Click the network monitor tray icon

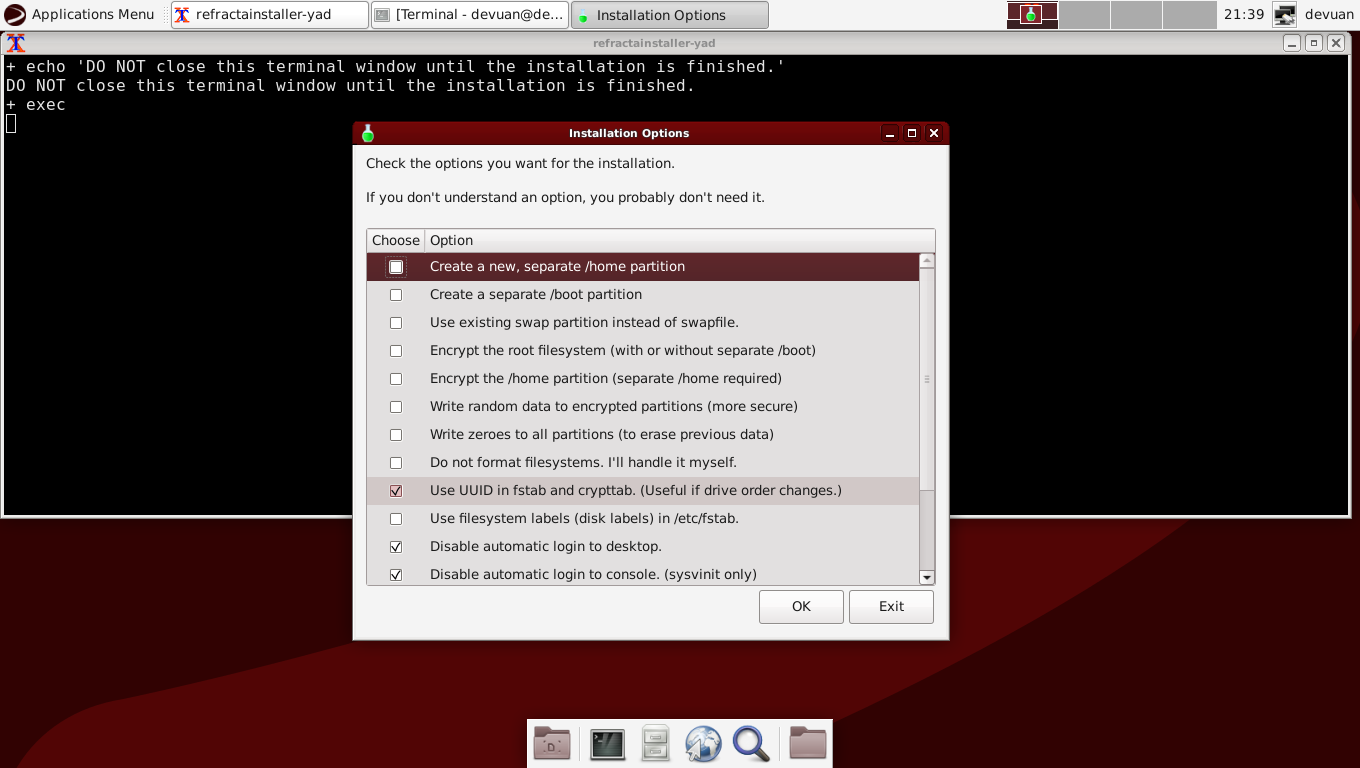[x=1285, y=14]
